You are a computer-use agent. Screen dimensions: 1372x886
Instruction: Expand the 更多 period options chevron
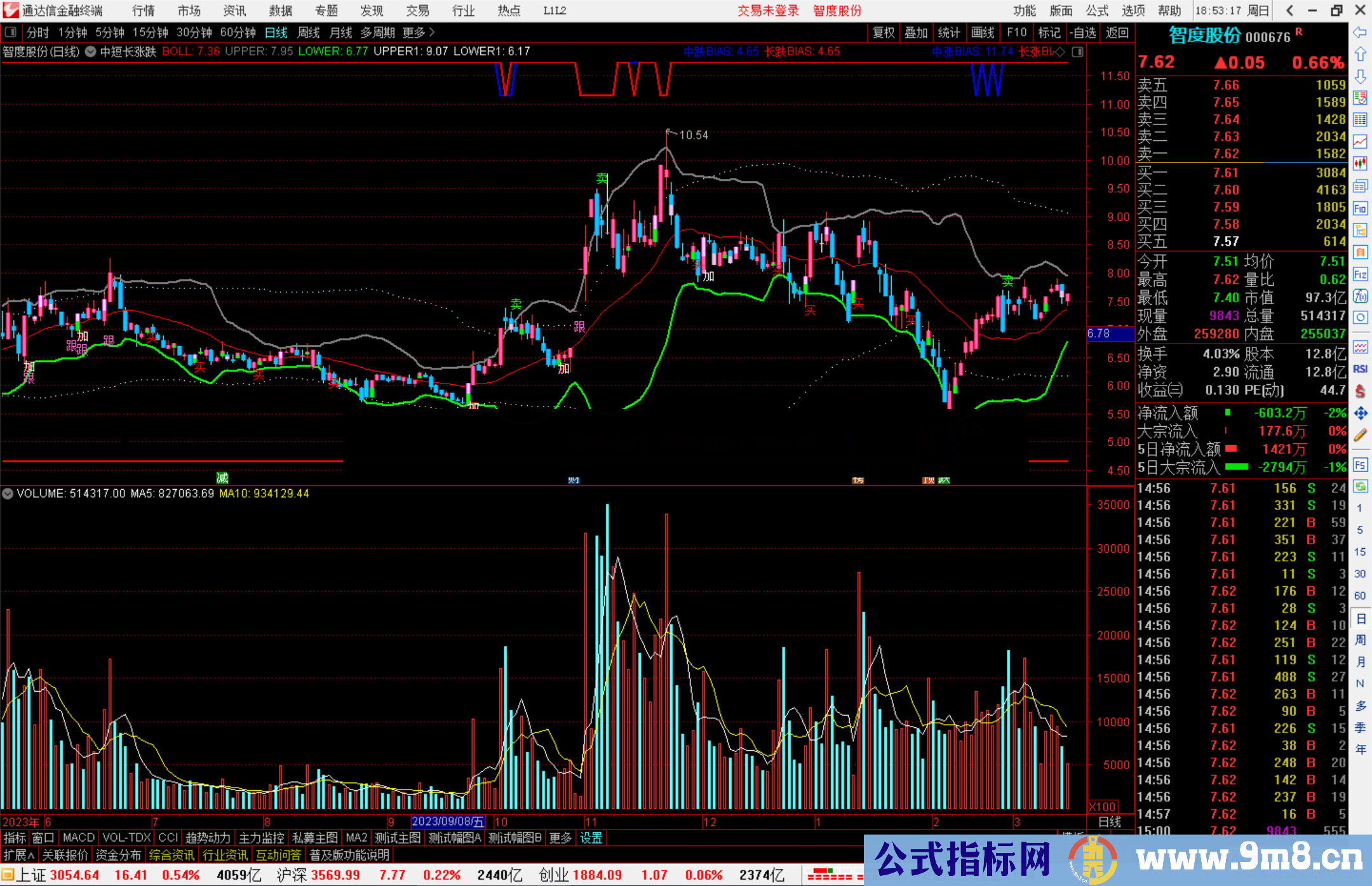(x=433, y=32)
